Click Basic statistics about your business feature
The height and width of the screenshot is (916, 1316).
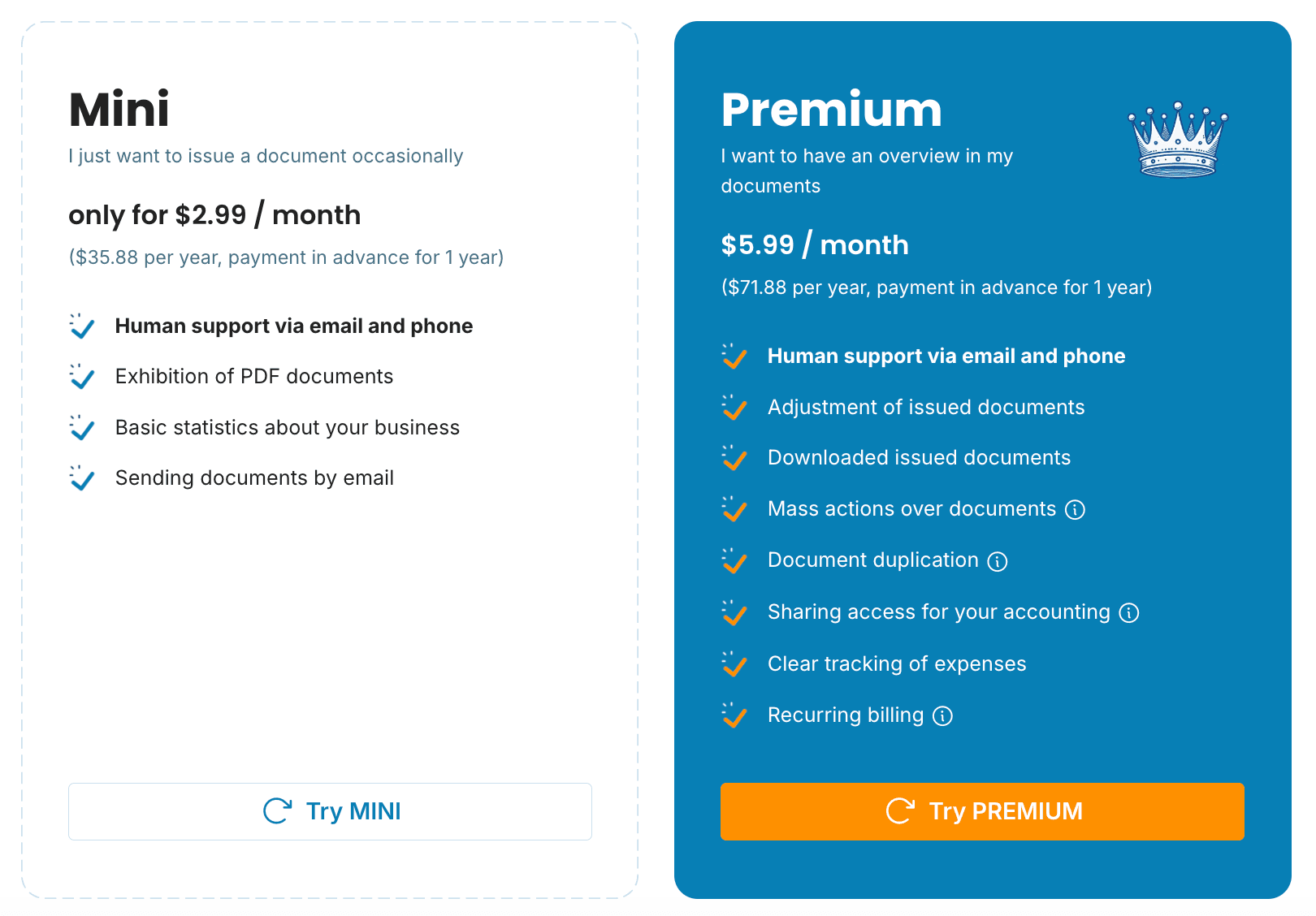coord(288,427)
